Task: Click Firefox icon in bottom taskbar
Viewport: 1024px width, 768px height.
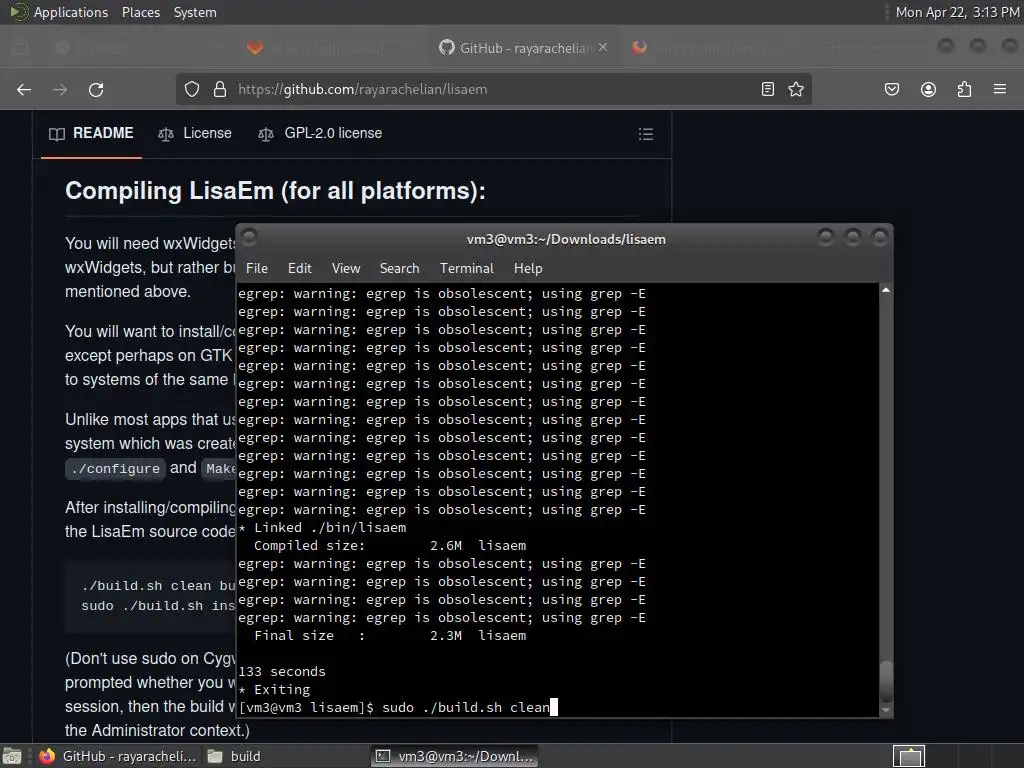Action: 47,756
